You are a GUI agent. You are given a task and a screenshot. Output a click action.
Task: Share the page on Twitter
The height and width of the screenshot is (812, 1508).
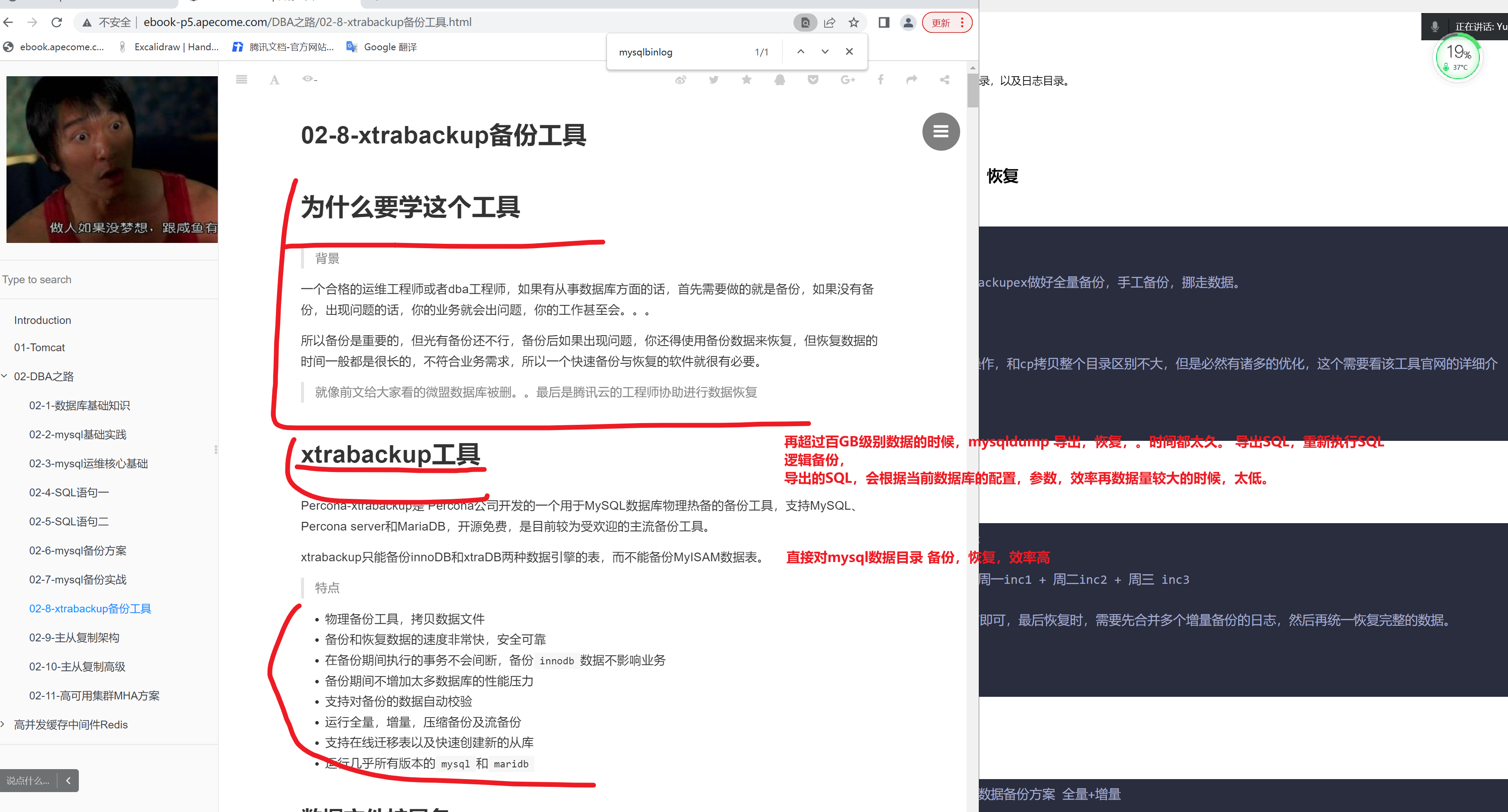[x=714, y=80]
